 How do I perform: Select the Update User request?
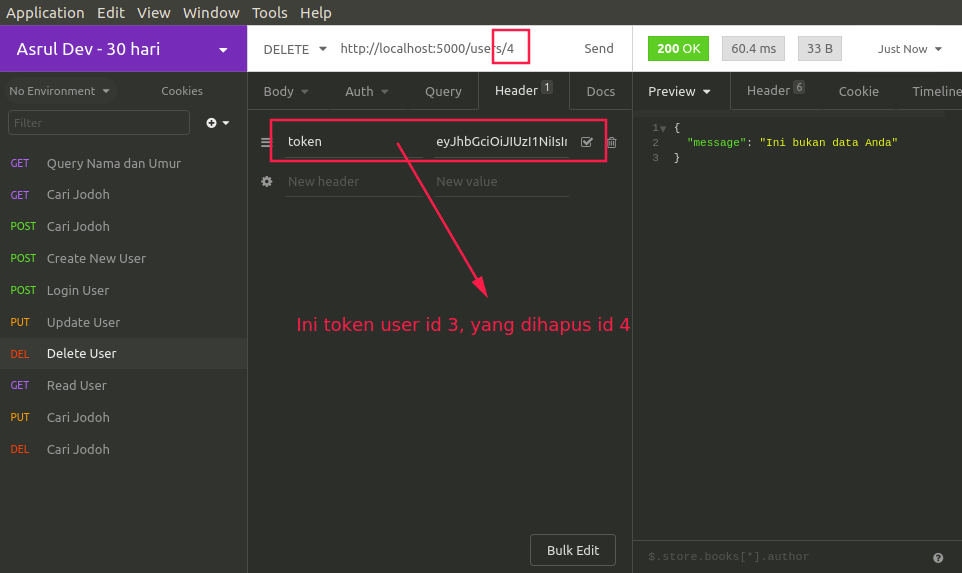123,322
